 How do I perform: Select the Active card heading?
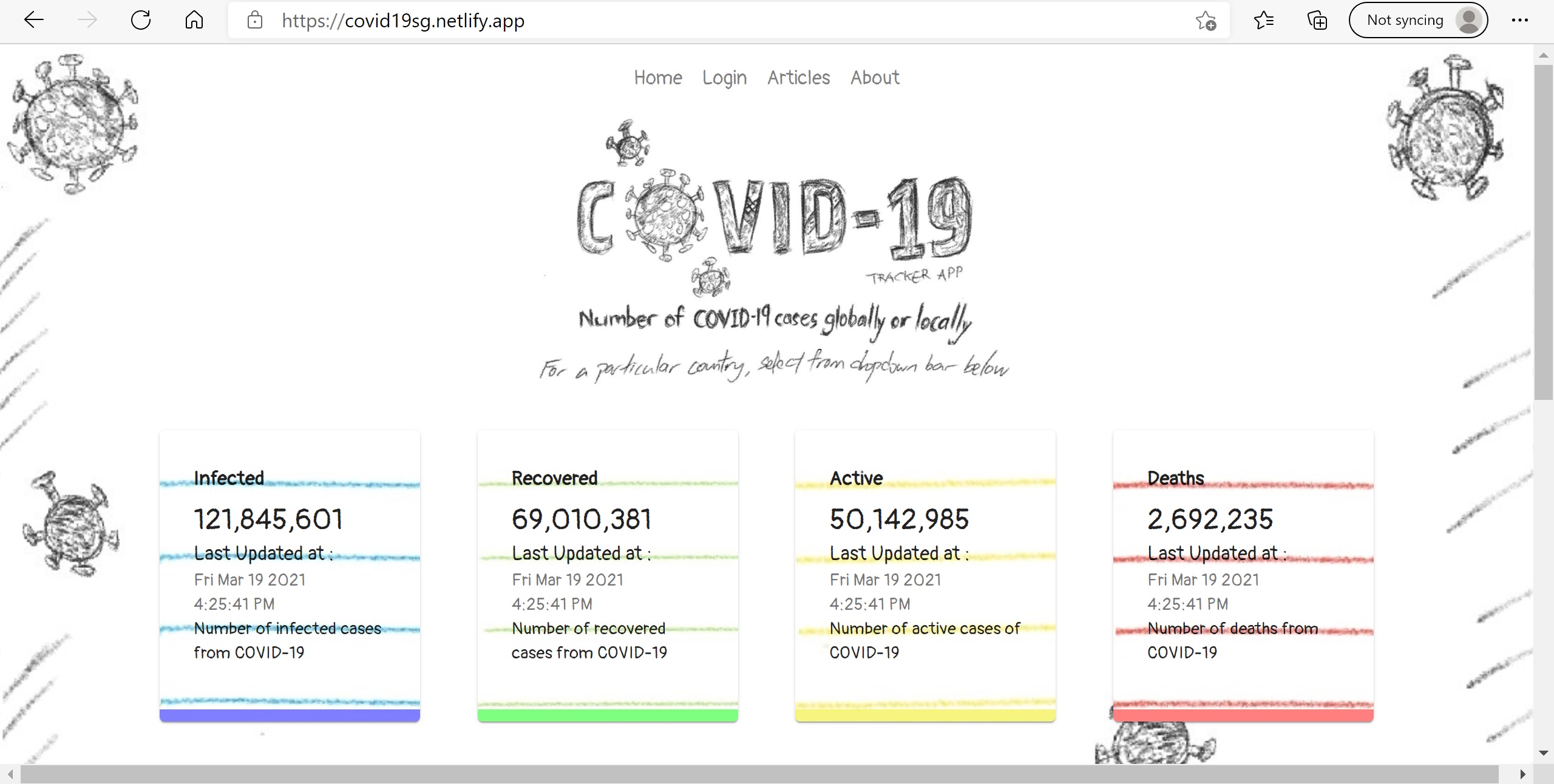857,478
